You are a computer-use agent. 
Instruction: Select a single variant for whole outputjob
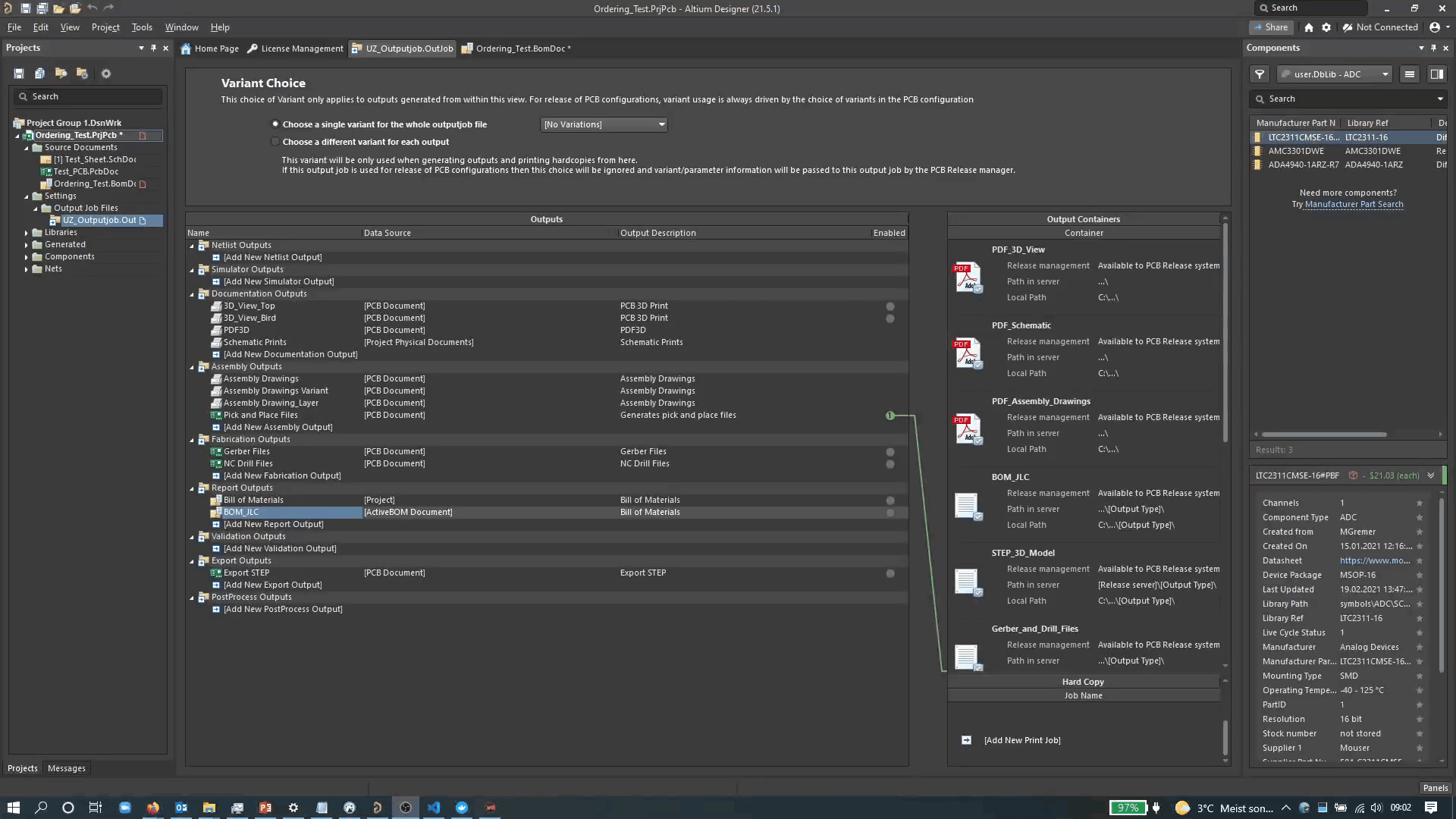pos(275,124)
